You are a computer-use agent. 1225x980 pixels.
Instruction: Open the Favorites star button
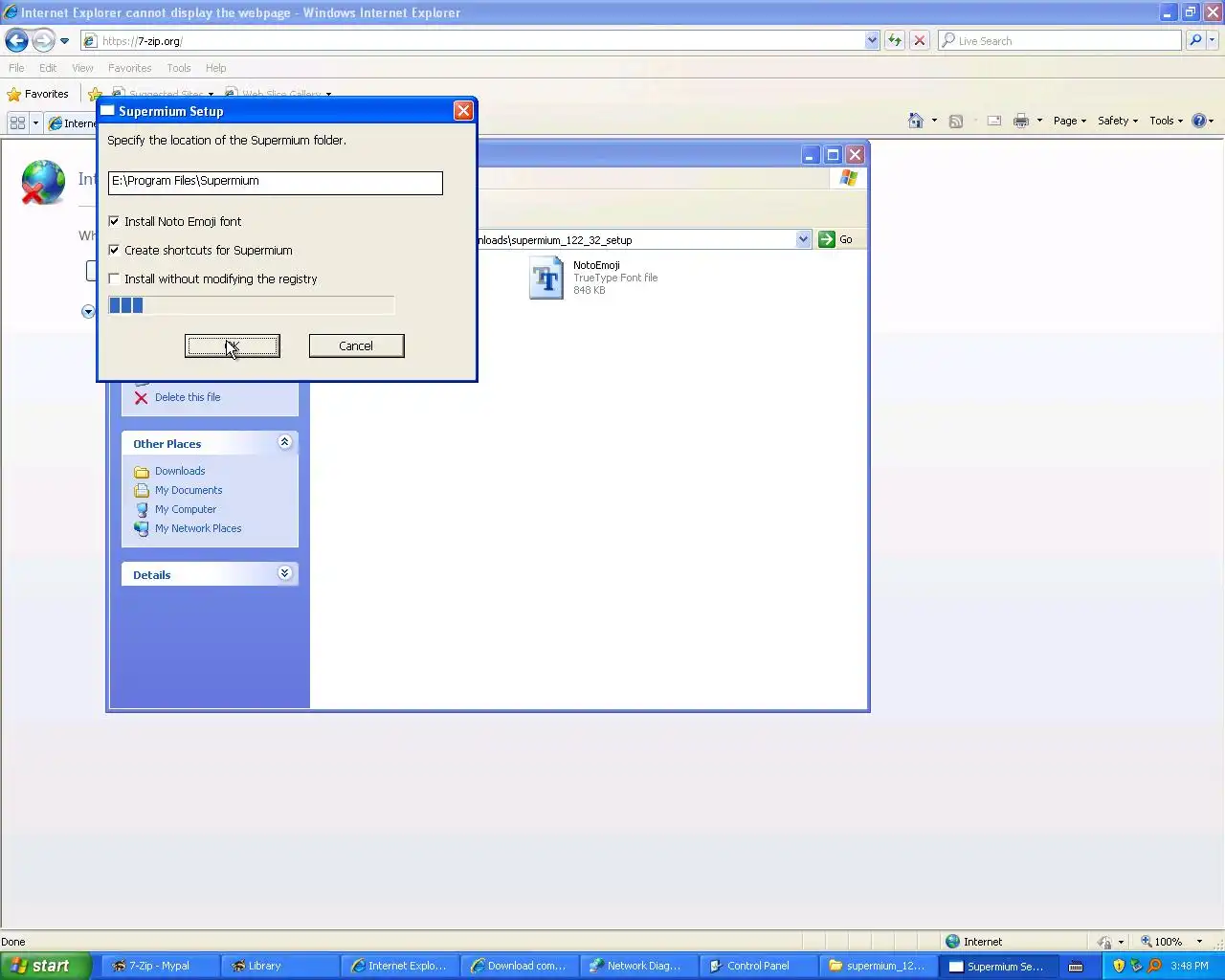tap(38, 94)
